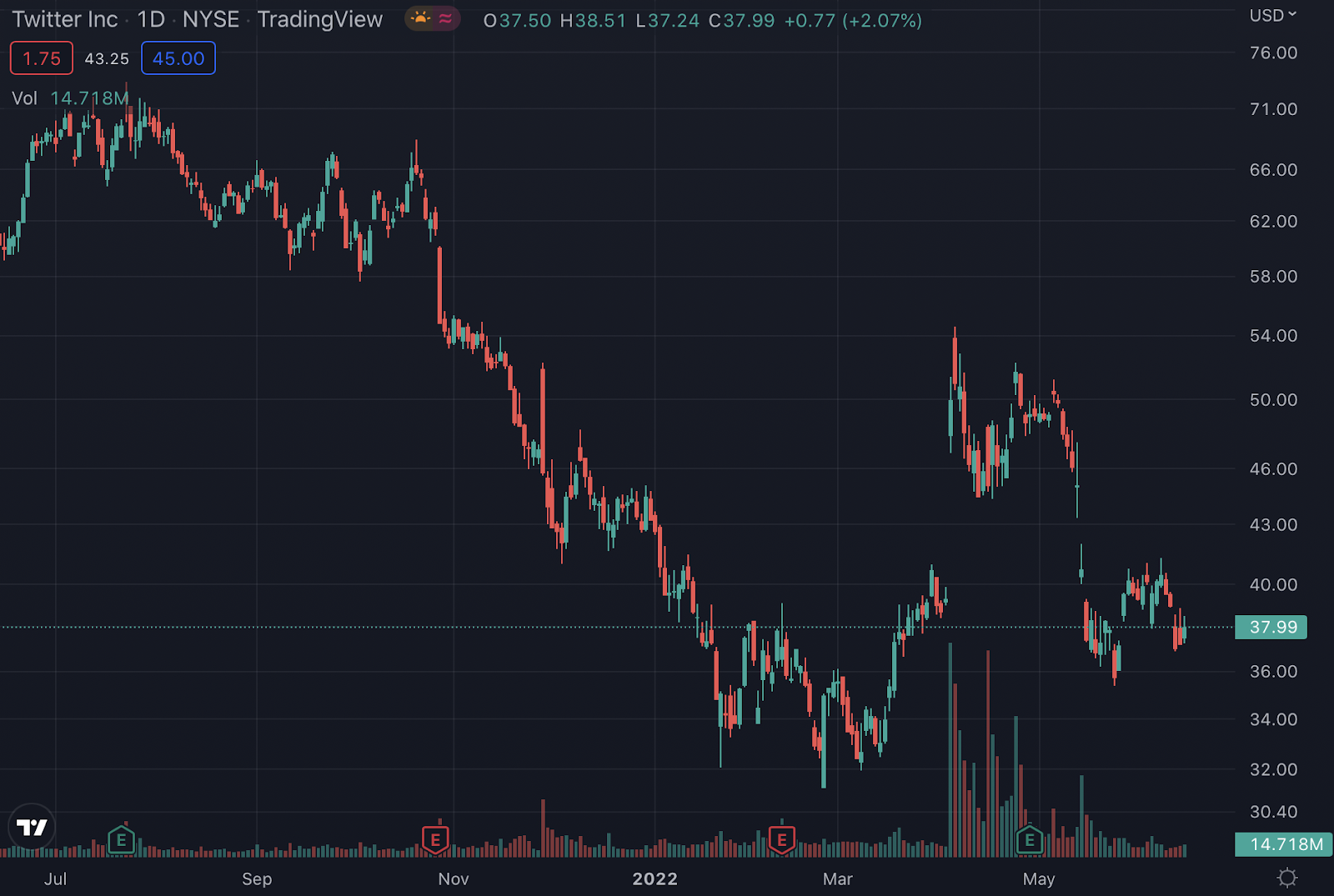Screen dimensions: 1334x896
Task: Click the Jul label on time axis
Action: click(56, 879)
